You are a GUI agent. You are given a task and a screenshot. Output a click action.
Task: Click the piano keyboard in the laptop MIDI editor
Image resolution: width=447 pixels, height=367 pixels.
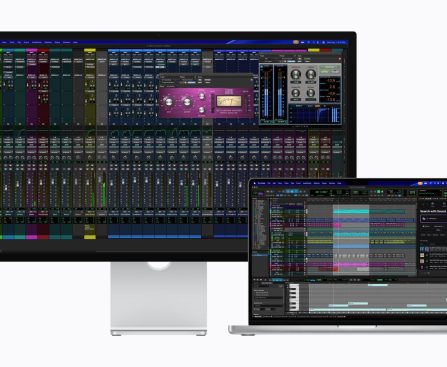pos(294,297)
